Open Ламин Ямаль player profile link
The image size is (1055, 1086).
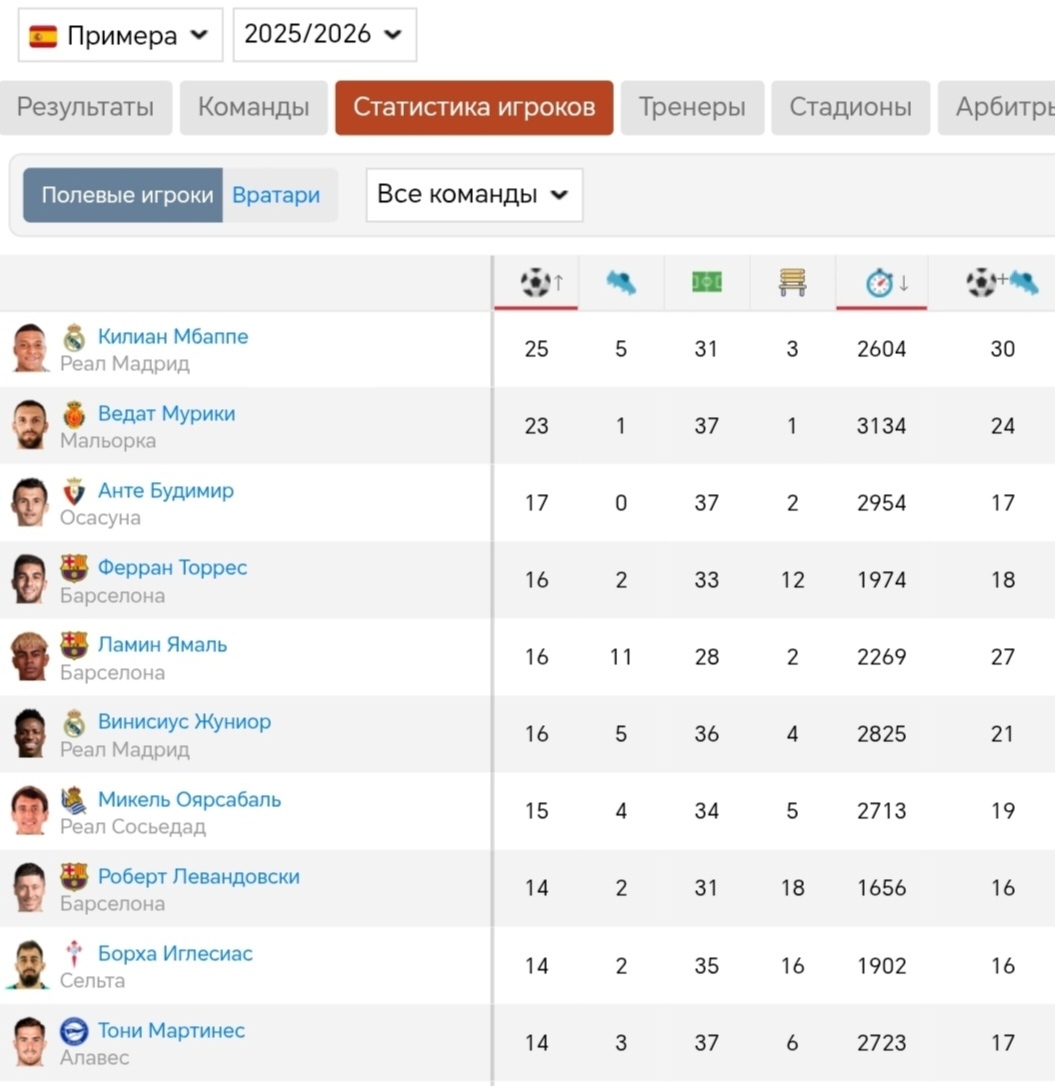[x=162, y=645]
